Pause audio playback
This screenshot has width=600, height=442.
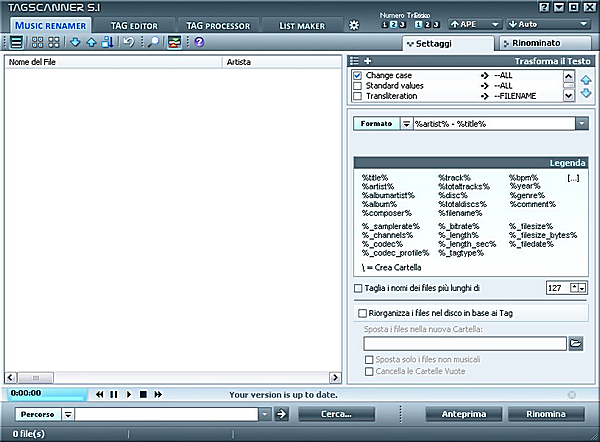(x=114, y=394)
